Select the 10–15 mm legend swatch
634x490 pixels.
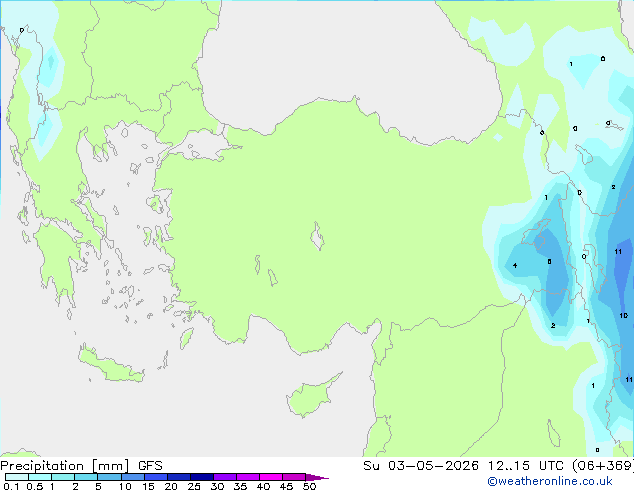[133, 477]
